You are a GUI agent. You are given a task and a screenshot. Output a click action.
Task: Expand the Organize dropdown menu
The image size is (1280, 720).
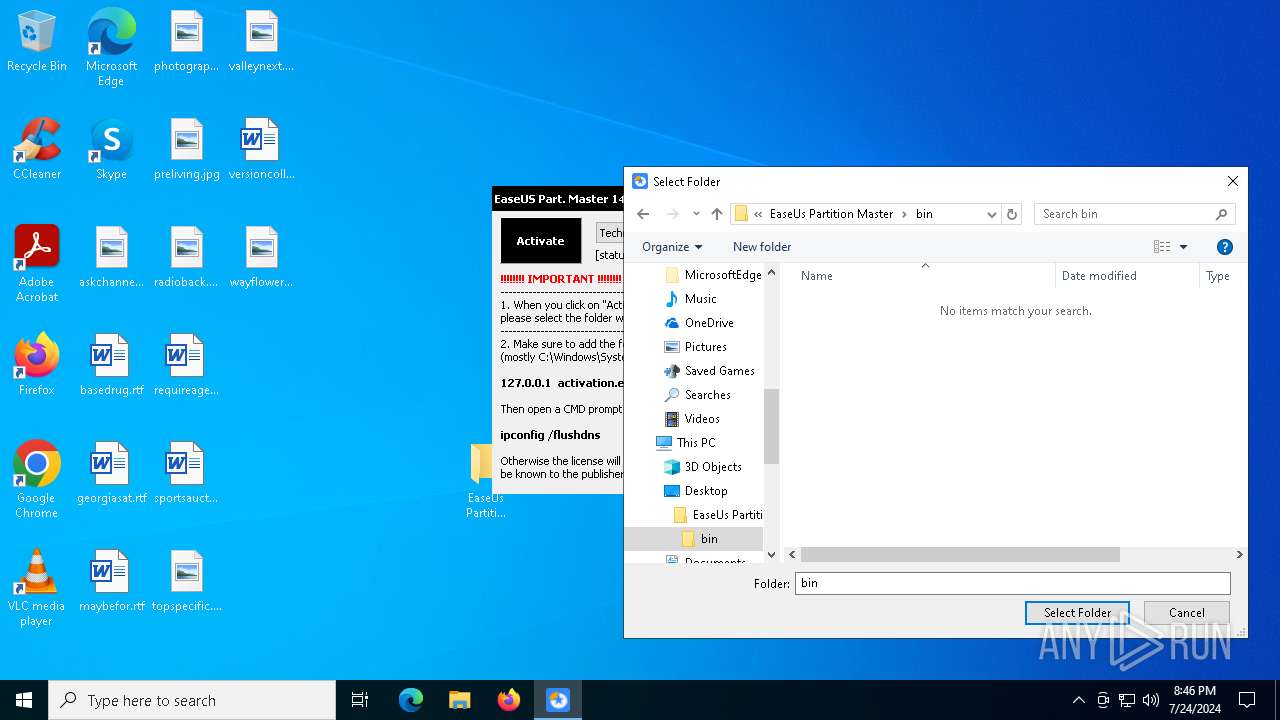(x=672, y=247)
